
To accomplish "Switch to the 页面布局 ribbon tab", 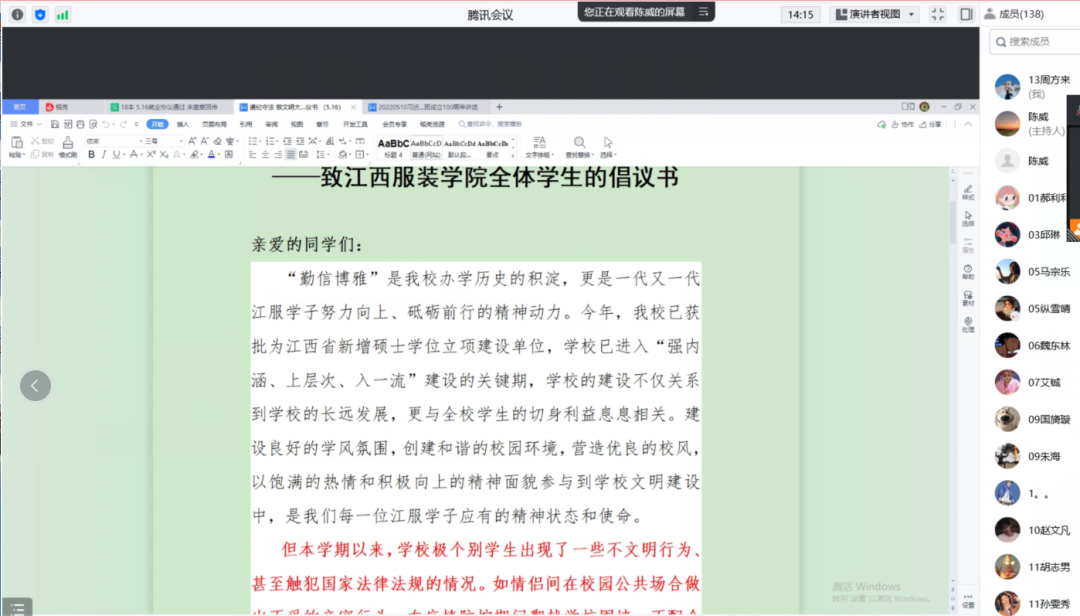I will (x=213, y=124).
